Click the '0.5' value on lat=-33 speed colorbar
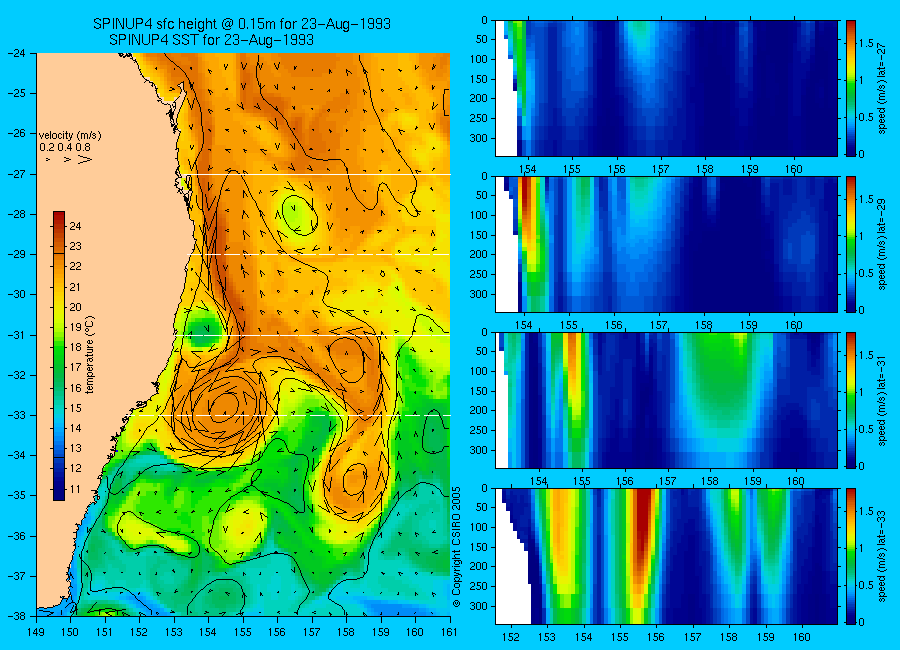Screen dimensions: 900x650 pyautogui.click(x=867, y=585)
